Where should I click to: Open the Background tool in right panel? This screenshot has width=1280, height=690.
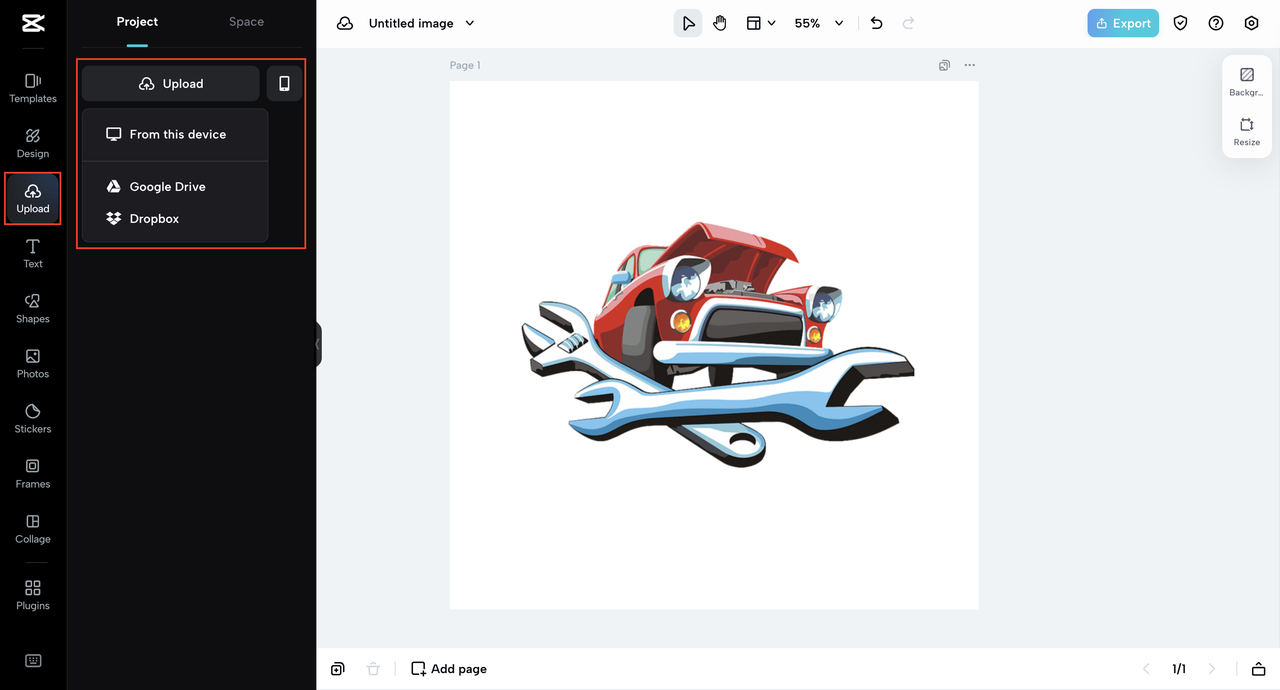(1247, 82)
